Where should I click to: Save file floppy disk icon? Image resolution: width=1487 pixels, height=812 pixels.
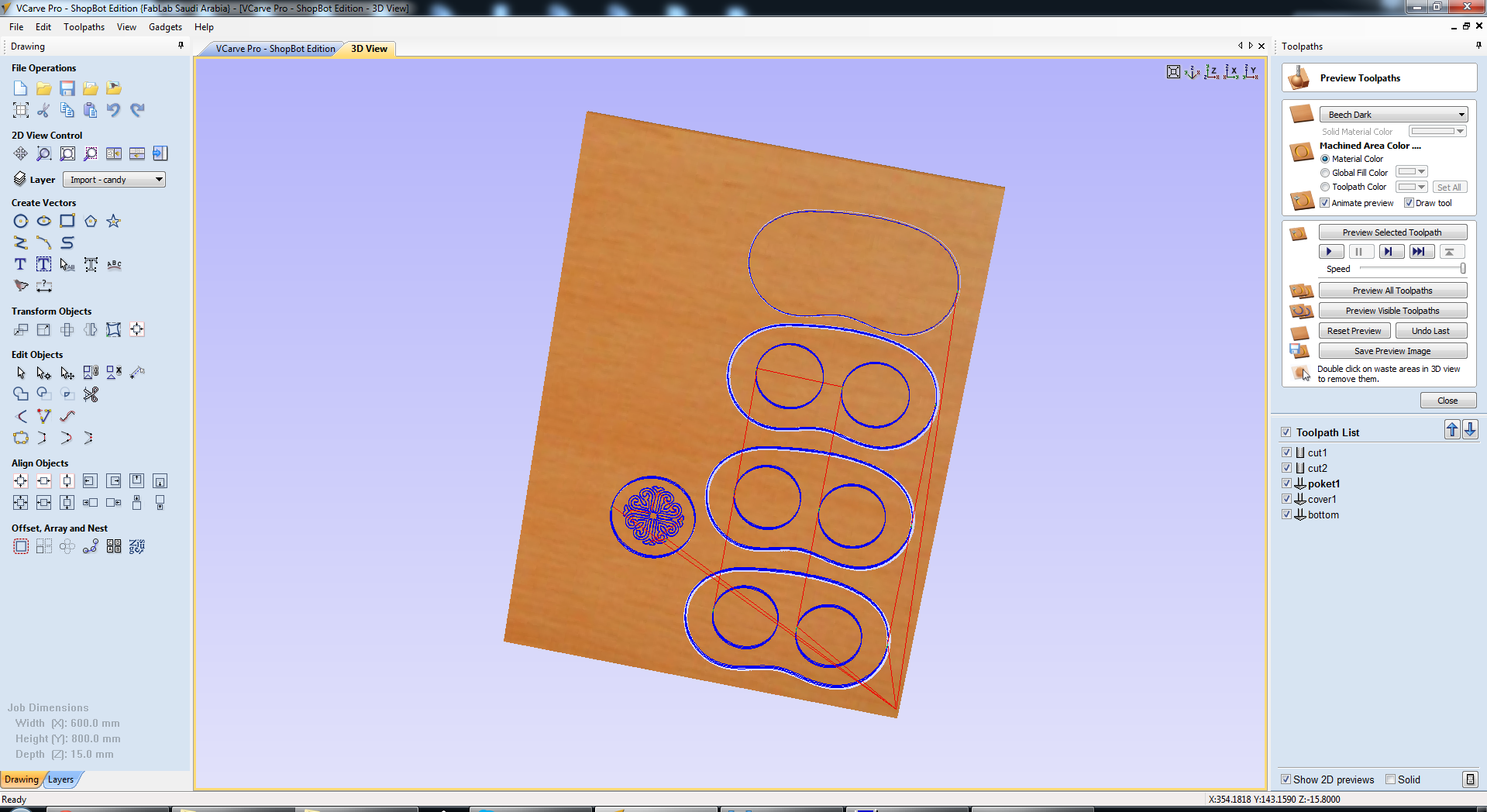67,88
